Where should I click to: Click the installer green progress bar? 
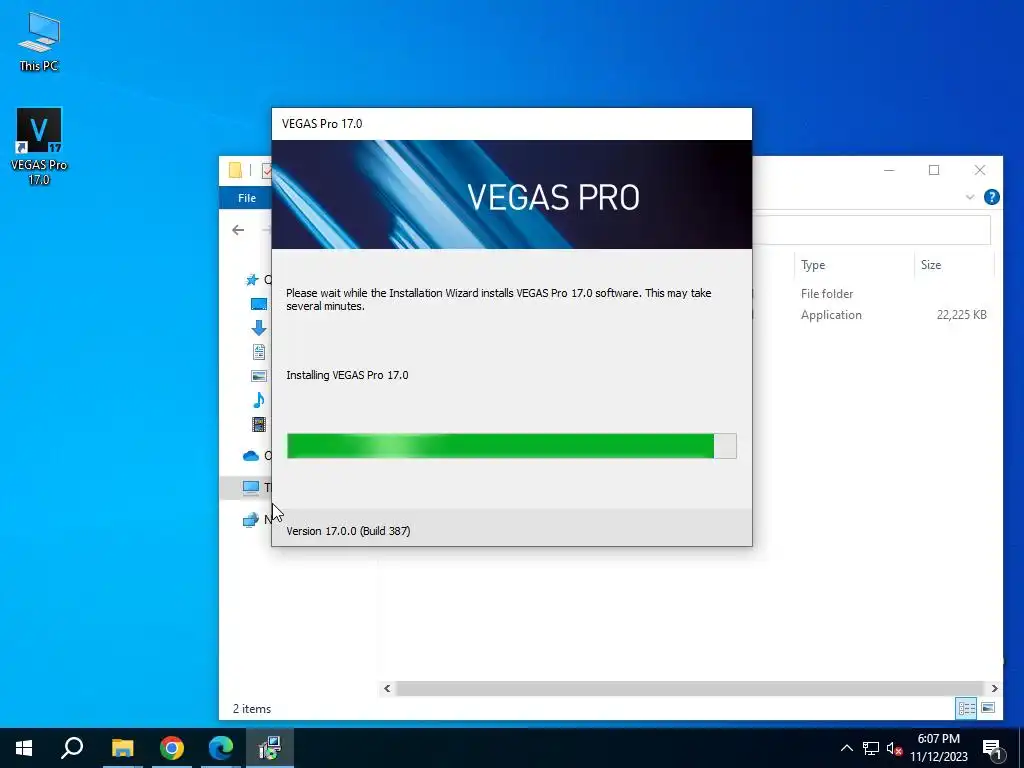[x=511, y=446]
